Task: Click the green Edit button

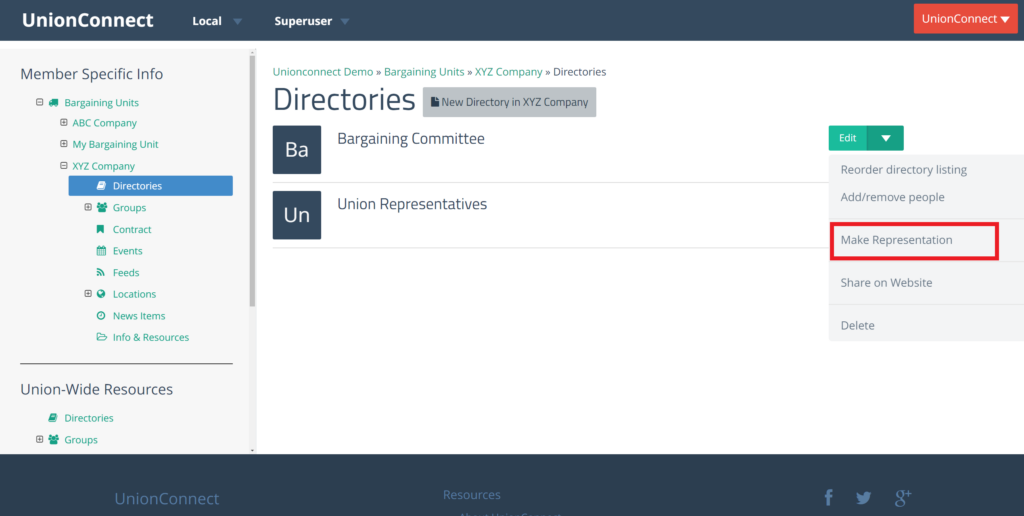Action: 848,138
